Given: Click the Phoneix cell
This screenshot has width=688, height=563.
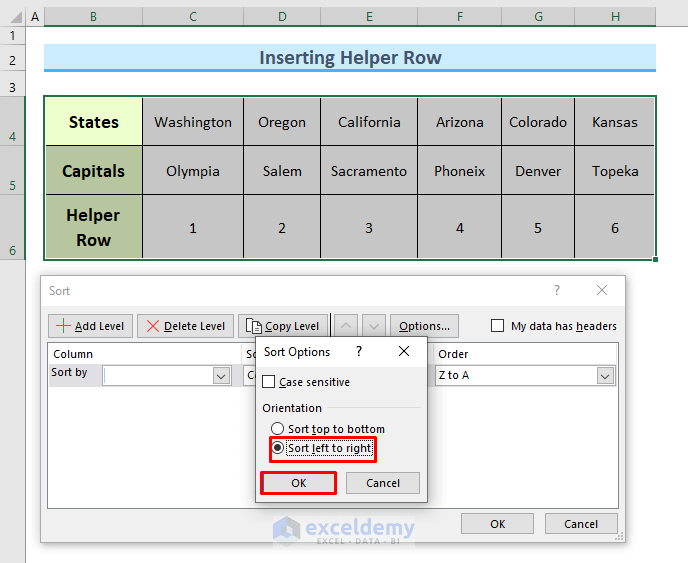Looking at the screenshot, I should (459, 171).
